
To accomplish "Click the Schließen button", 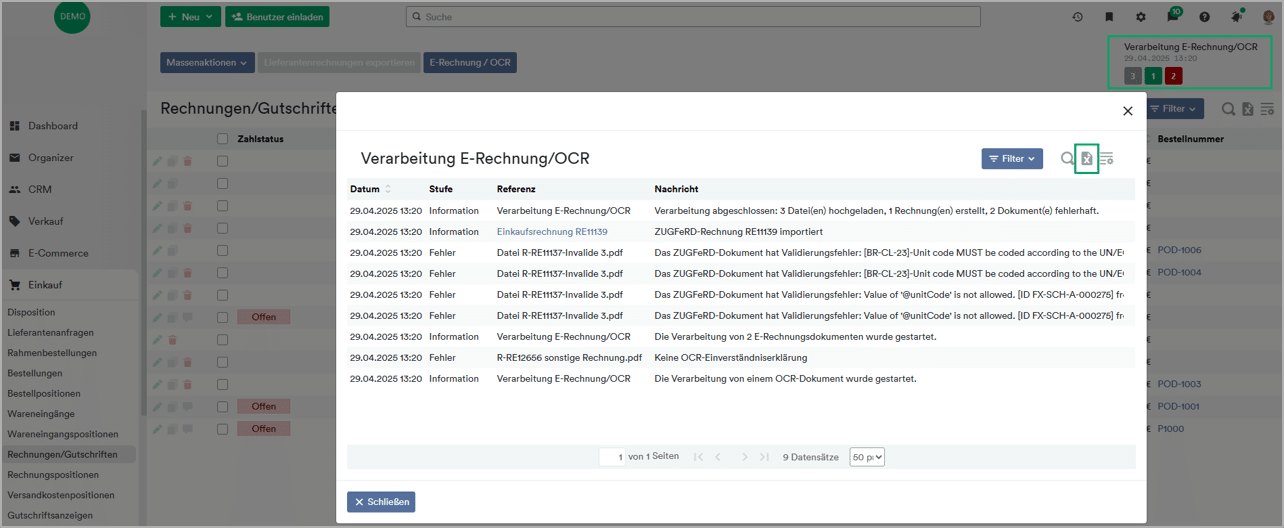I will click(x=381, y=502).
